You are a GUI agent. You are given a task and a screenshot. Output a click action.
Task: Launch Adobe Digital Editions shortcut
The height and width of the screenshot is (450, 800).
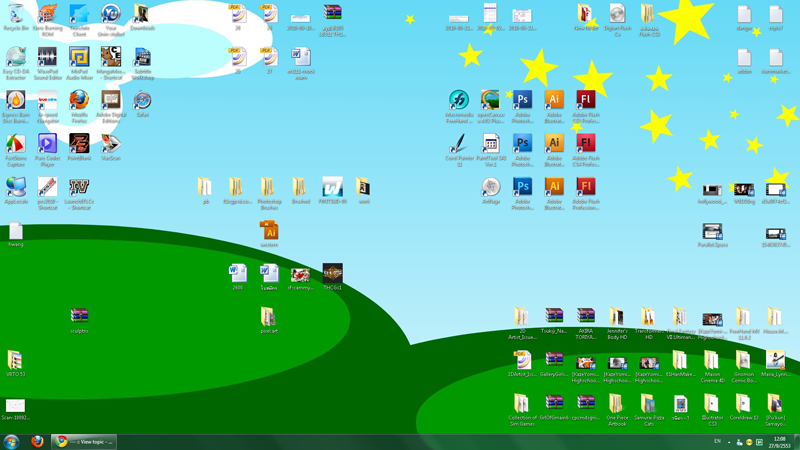(x=111, y=107)
